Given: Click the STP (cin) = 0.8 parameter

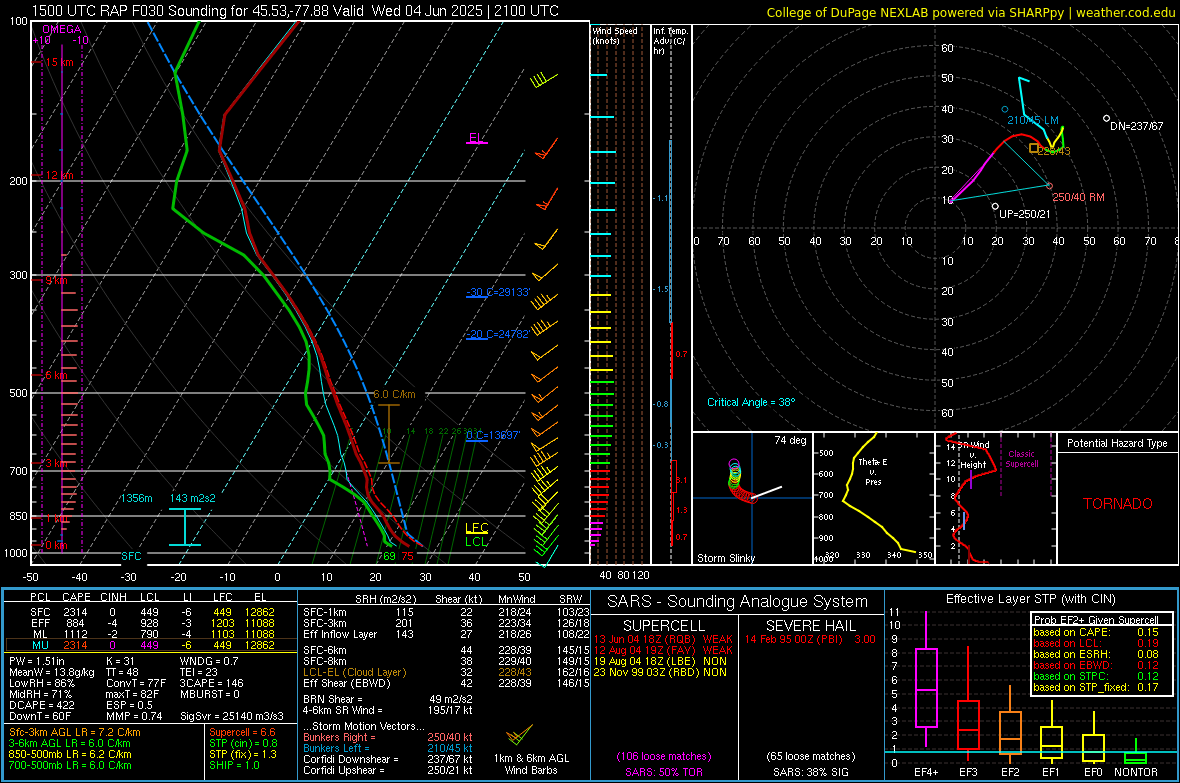Looking at the screenshot, I should pyautogui.click(x=243, y=743).
